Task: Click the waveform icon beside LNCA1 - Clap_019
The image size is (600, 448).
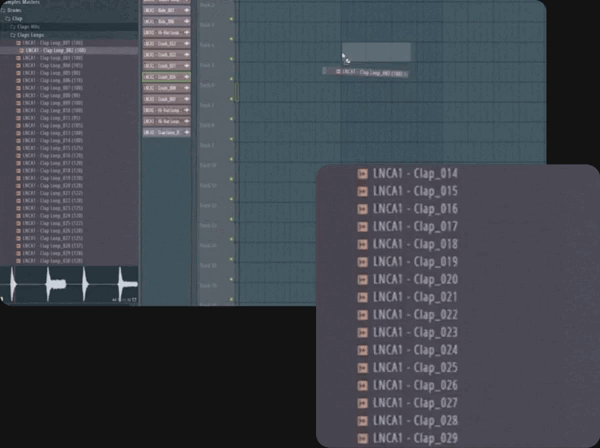Action: pyautogui.click(x=362, y=262)
